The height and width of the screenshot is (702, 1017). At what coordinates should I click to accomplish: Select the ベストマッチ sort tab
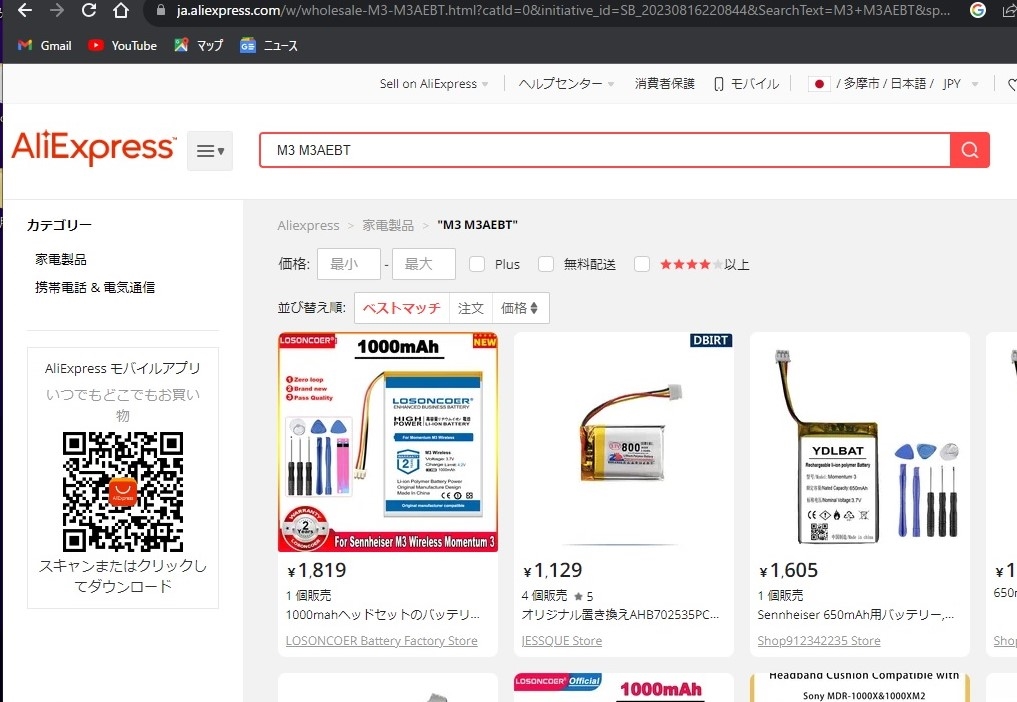[x=401, y=308]
